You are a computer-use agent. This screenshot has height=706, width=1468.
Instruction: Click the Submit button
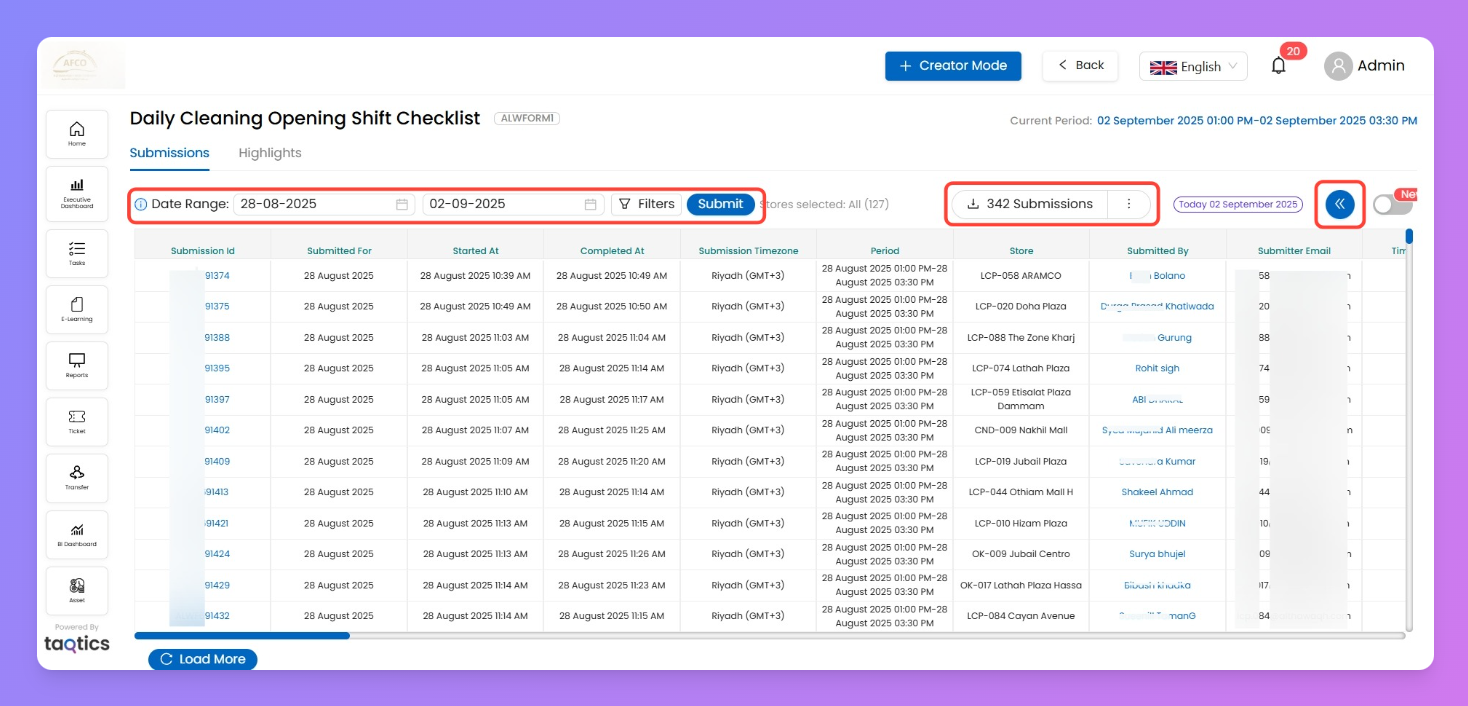click(720, 204)
